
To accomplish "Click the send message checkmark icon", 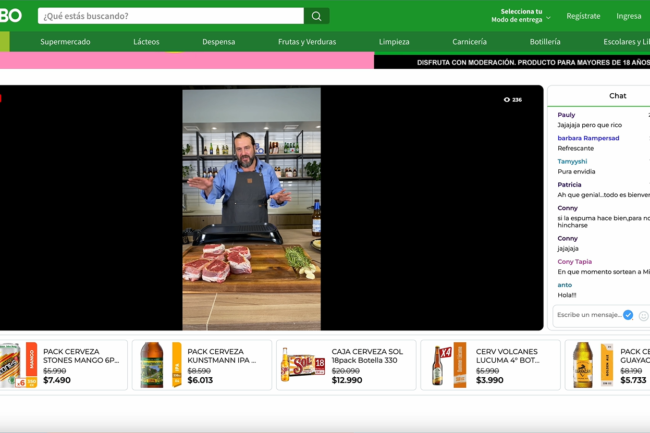I will click(628, 315).
